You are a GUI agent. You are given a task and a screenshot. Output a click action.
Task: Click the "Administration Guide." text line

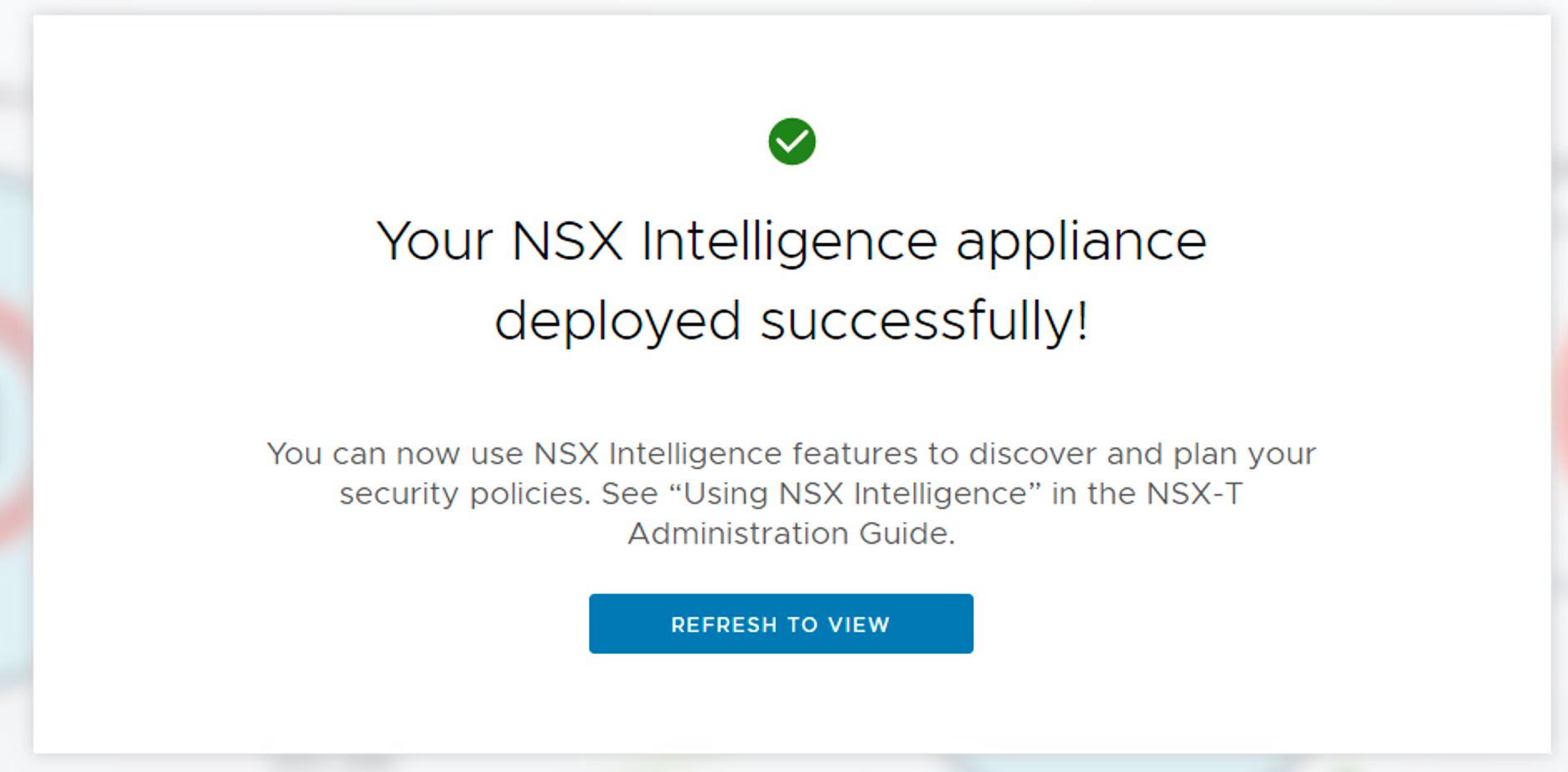tap(791, 533)
